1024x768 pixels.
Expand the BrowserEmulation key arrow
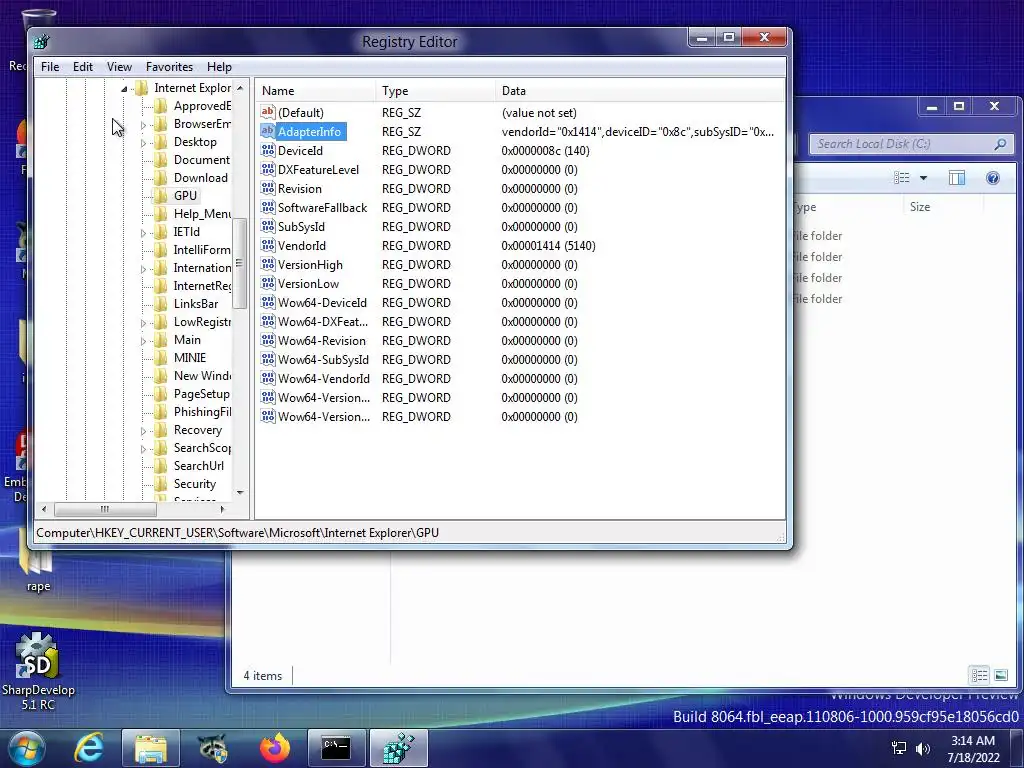click(143, 124)
